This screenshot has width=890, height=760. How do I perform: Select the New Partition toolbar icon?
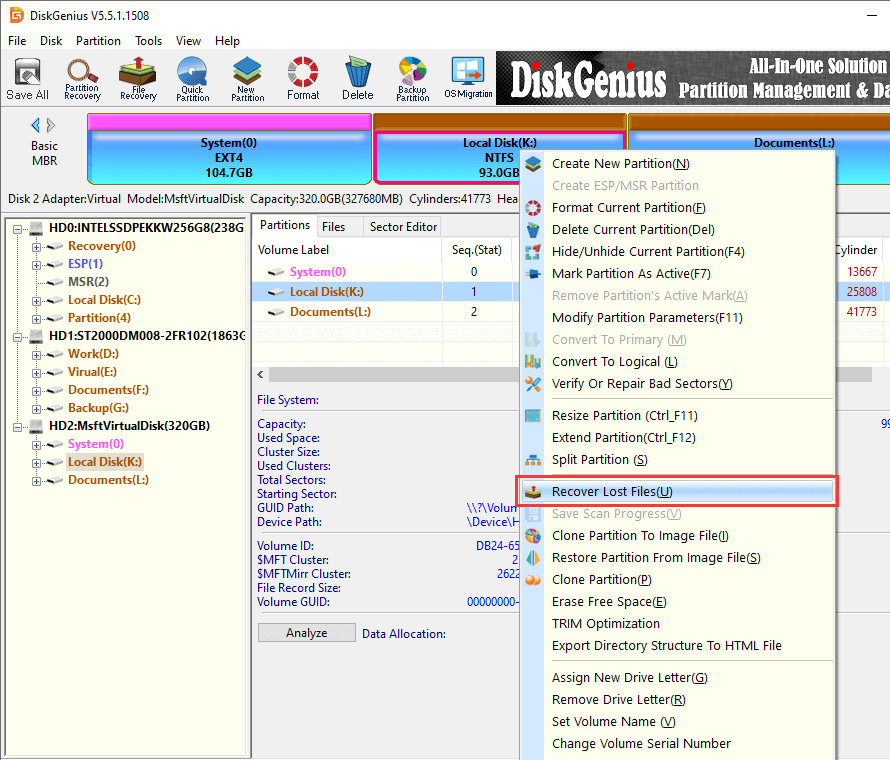pyautogui.click(x=248, y=78)
